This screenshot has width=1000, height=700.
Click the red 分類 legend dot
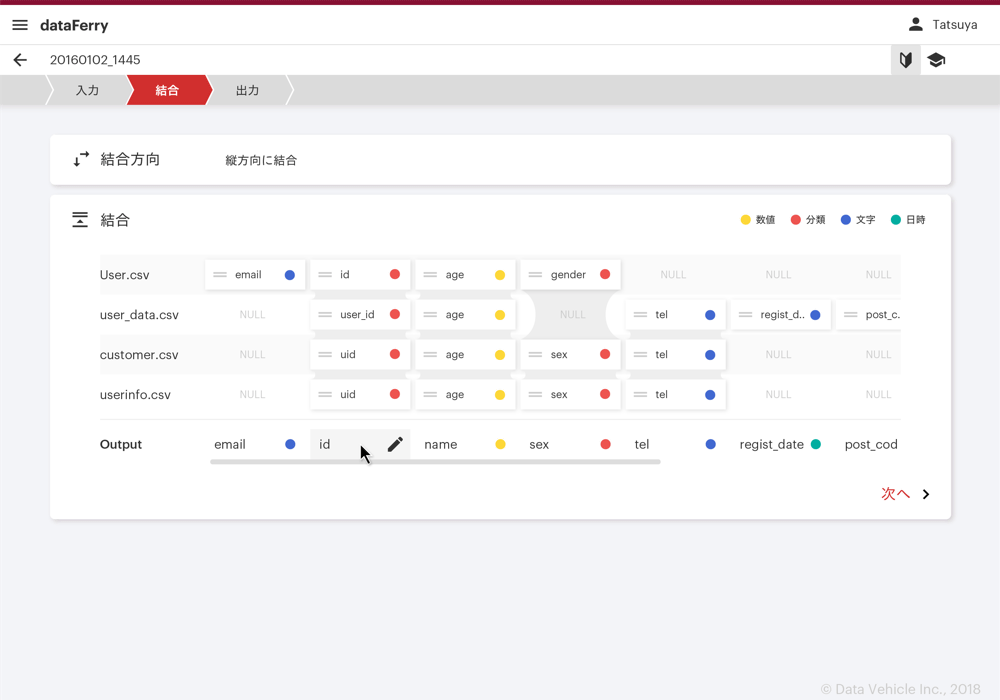795,220
